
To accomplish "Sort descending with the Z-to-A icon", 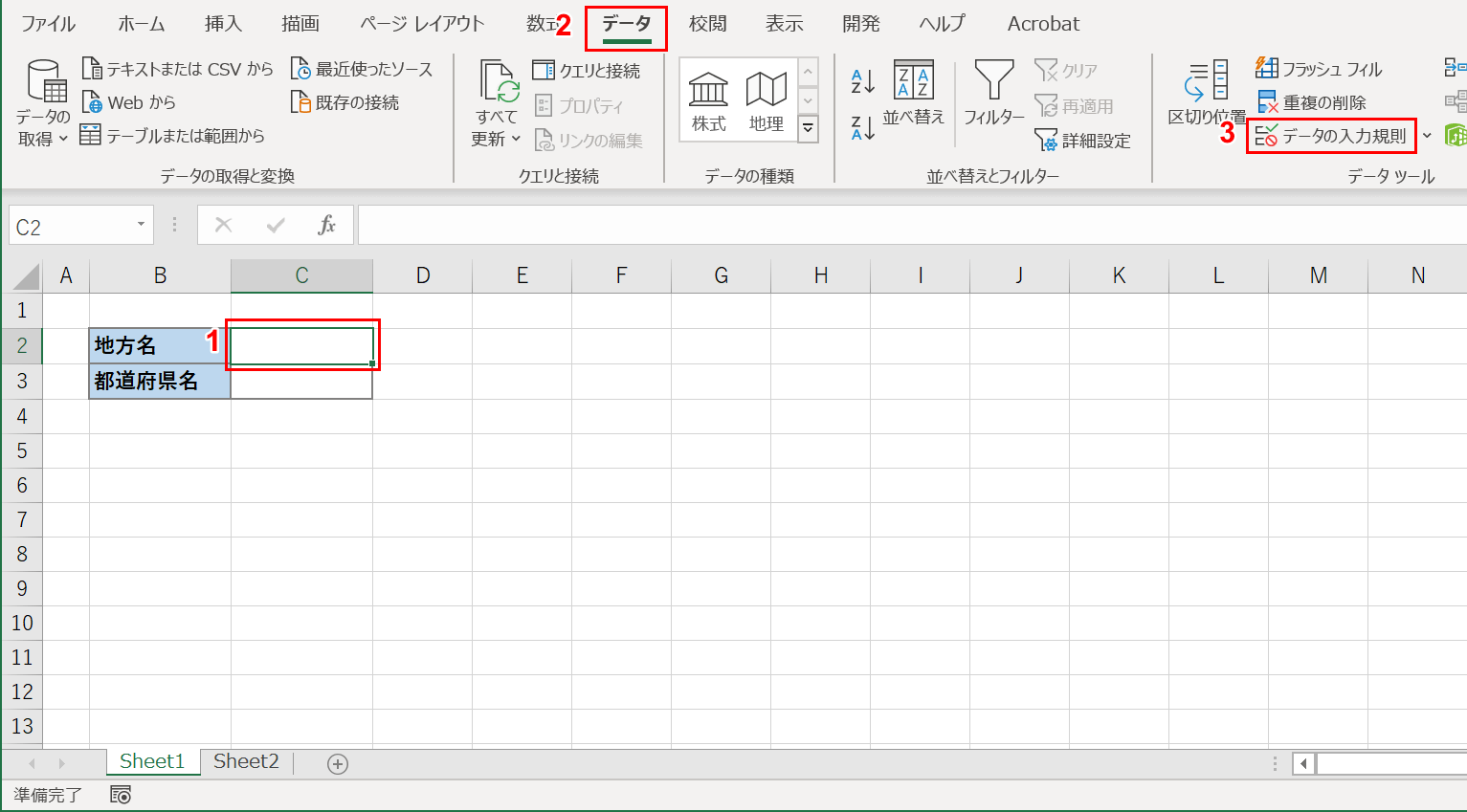I will pyautogui.click(x=862, y=126).
